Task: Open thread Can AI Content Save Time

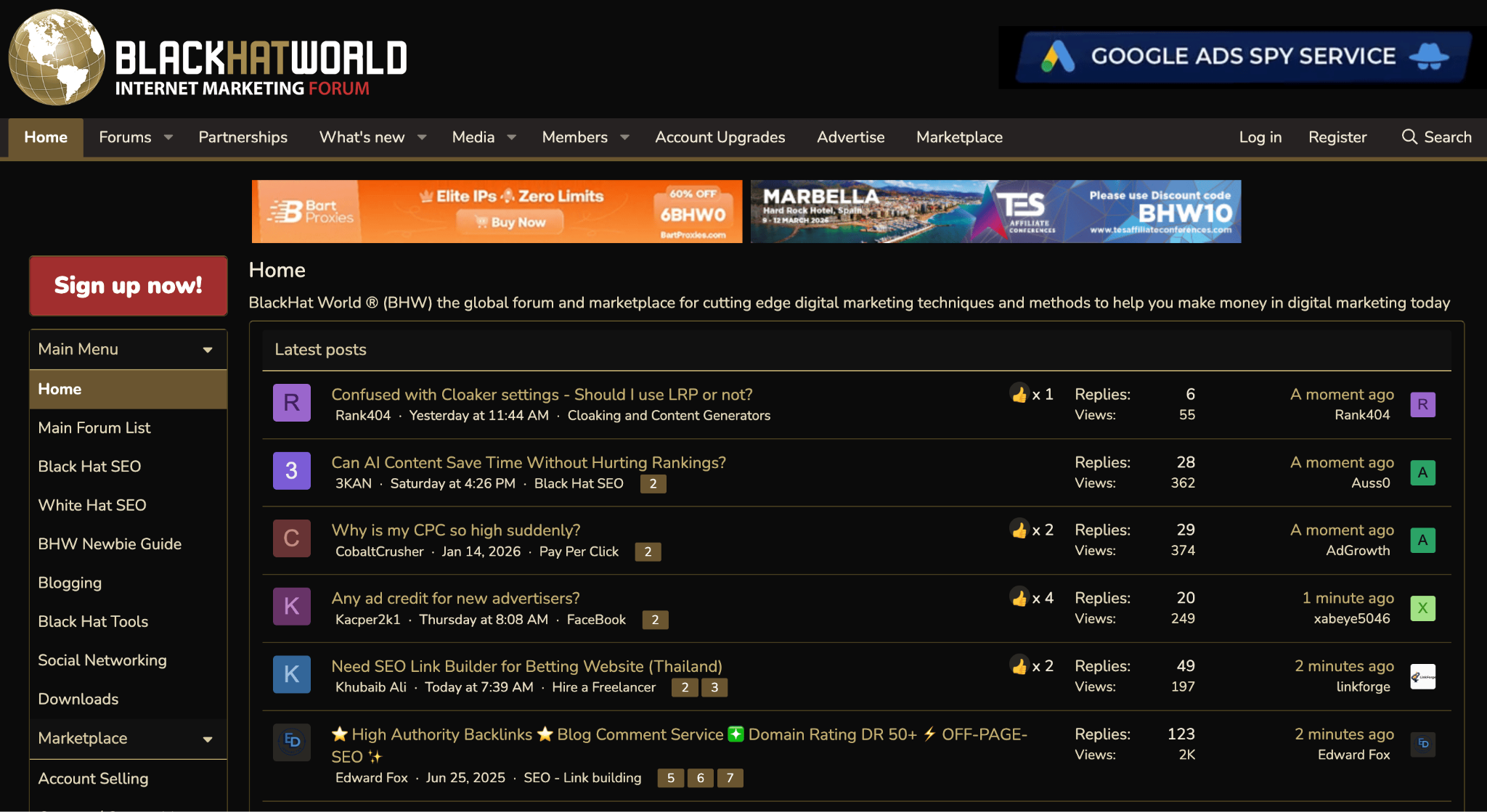Action: (528, 462)
